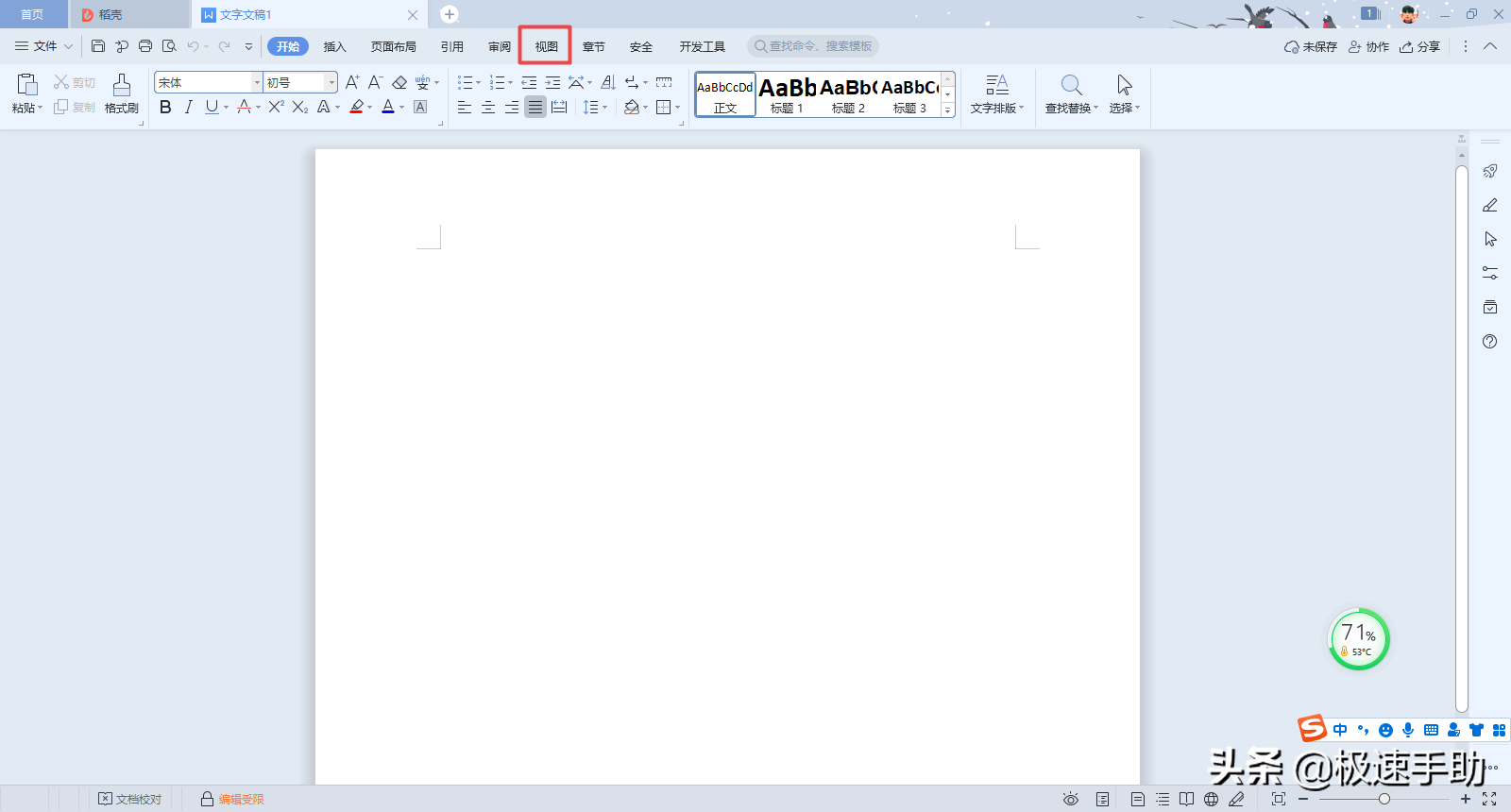The height and width of the screenshot is (812, 1511).
Task: Click the Decrease font size icon
Action: point(376,82)
